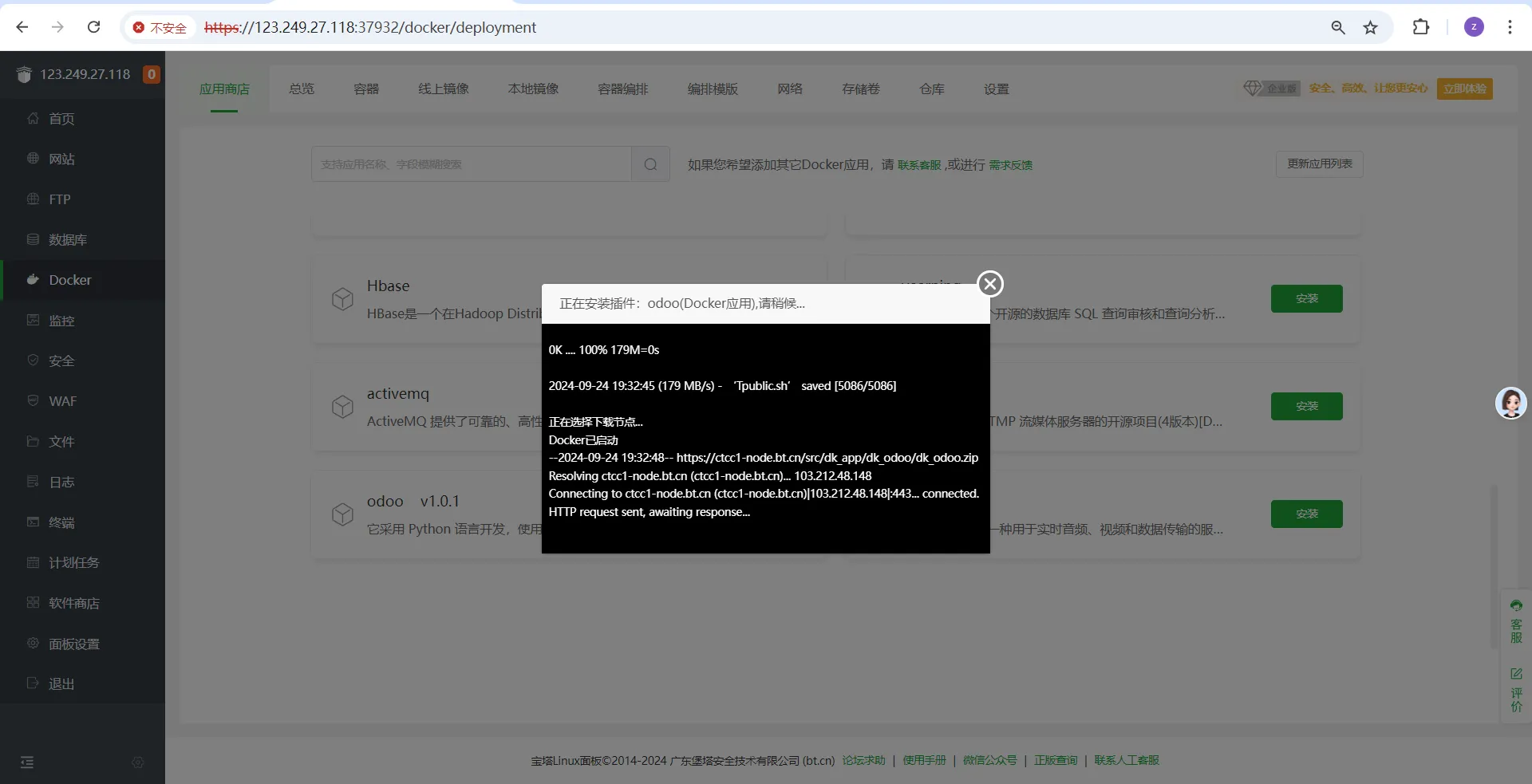The image size is (1532, 784).
Task: Open the 评价 feedback widget
Action: pos(1516,690)
